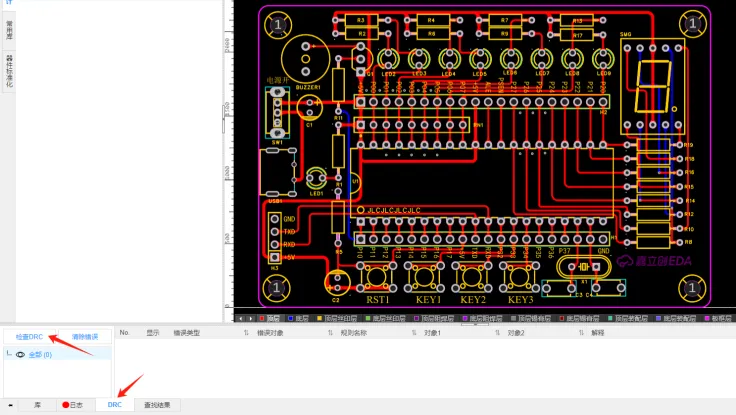The image size is (736, 415).
Task: Select the BUZZER1 component on the PCB
Action: (x=306, y=59)
